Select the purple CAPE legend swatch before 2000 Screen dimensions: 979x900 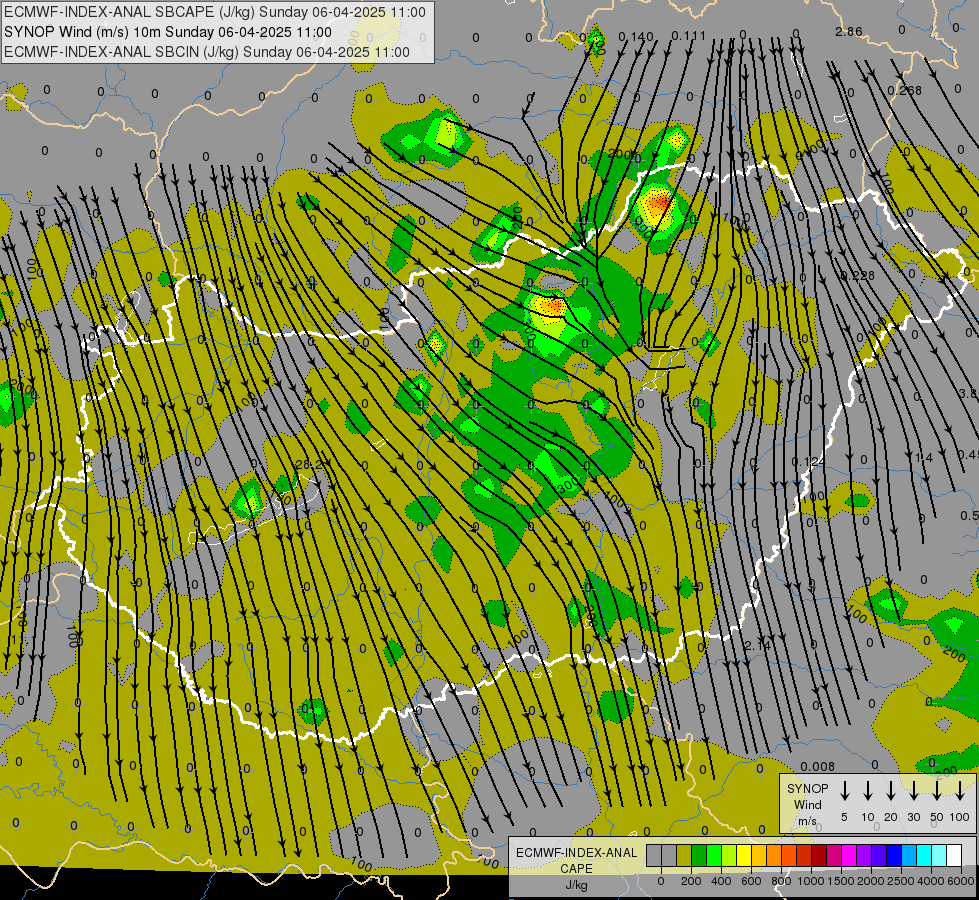click(863, 855)
